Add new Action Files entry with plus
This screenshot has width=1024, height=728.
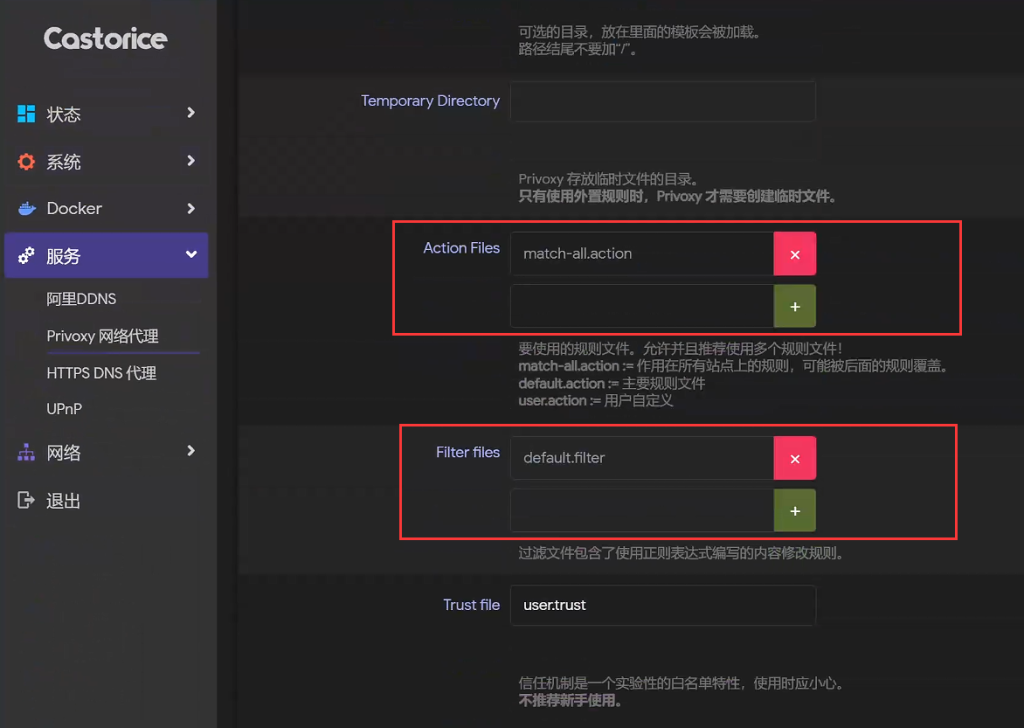795,307
